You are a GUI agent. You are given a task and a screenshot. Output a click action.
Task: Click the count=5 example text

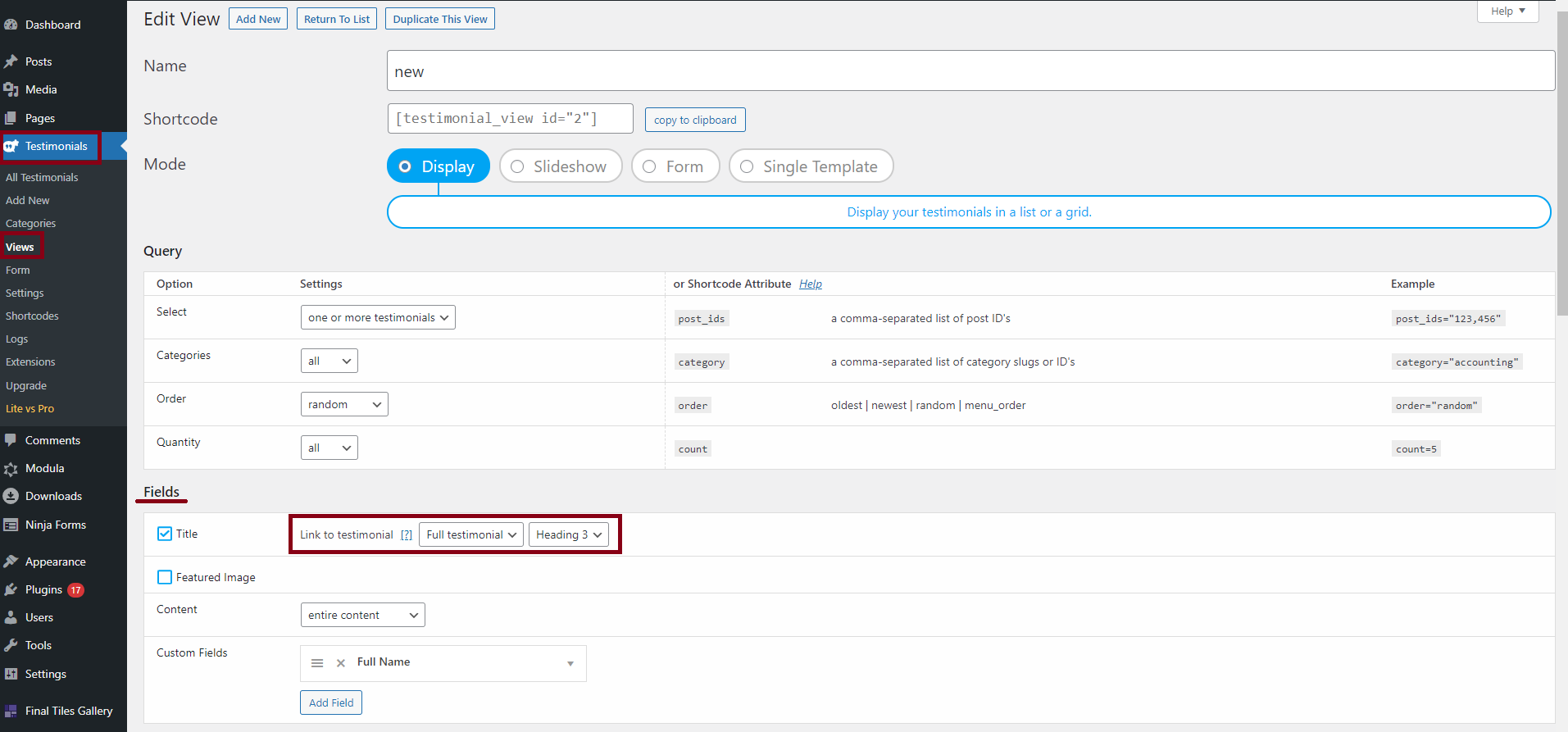tap(1416, 449)
